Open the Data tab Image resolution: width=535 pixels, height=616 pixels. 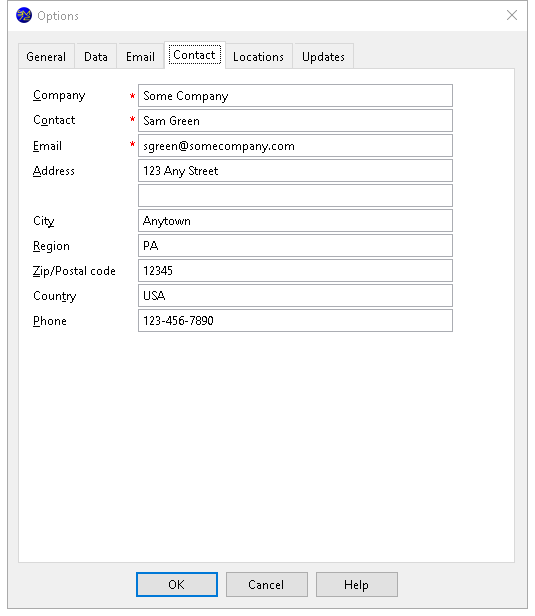tap(96, 57)
